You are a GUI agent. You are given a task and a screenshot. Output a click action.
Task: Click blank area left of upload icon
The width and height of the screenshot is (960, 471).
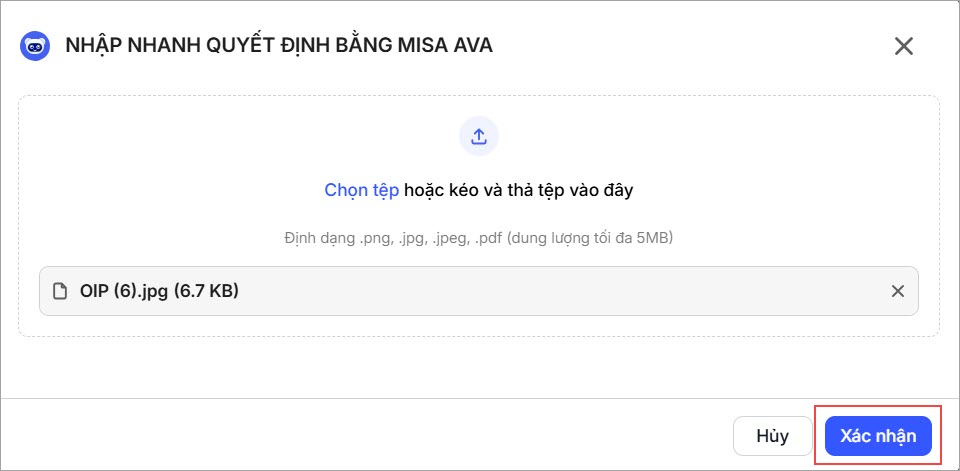point(250,137)
